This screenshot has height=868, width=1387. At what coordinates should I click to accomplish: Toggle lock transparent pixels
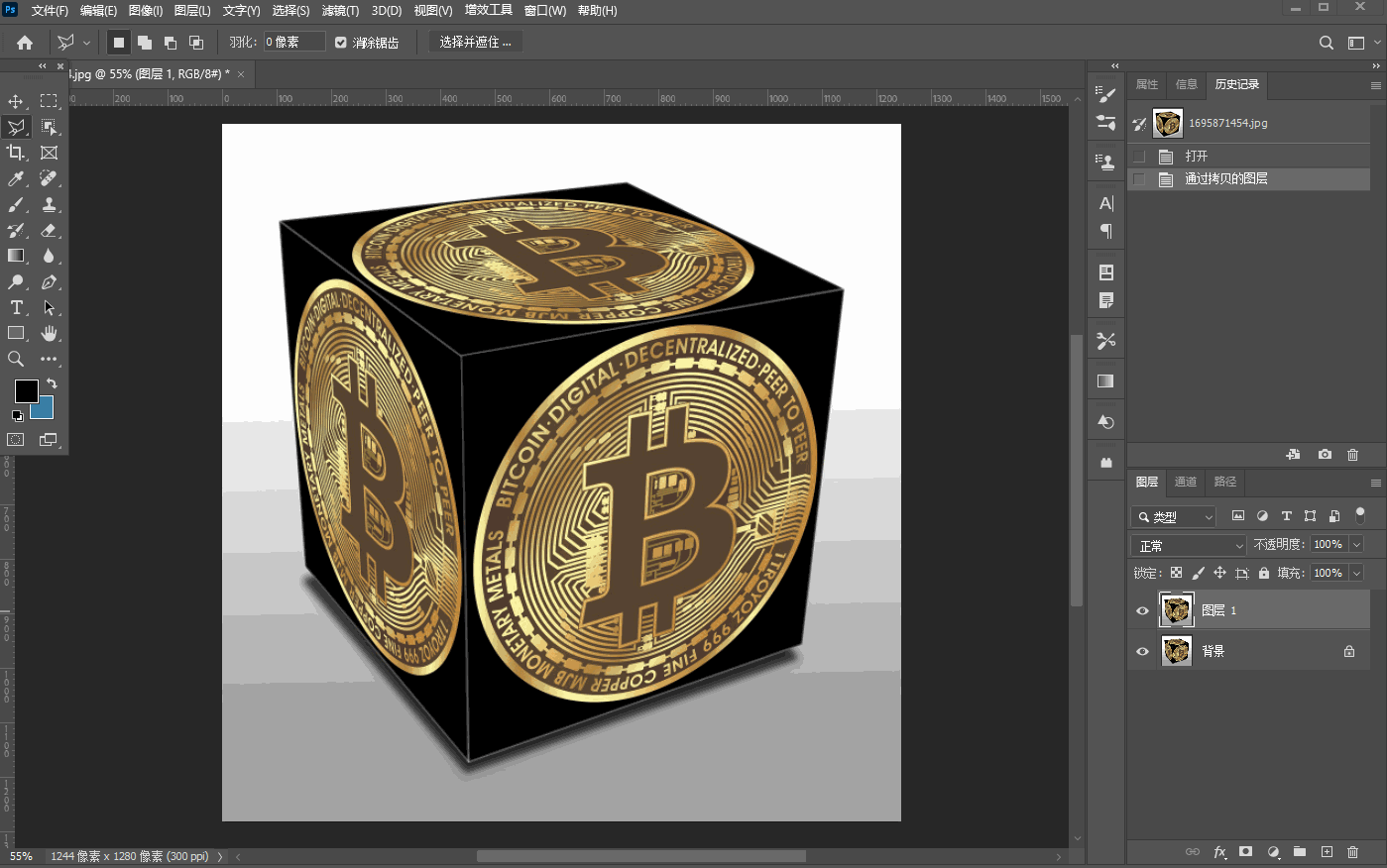pos(1176,573)
